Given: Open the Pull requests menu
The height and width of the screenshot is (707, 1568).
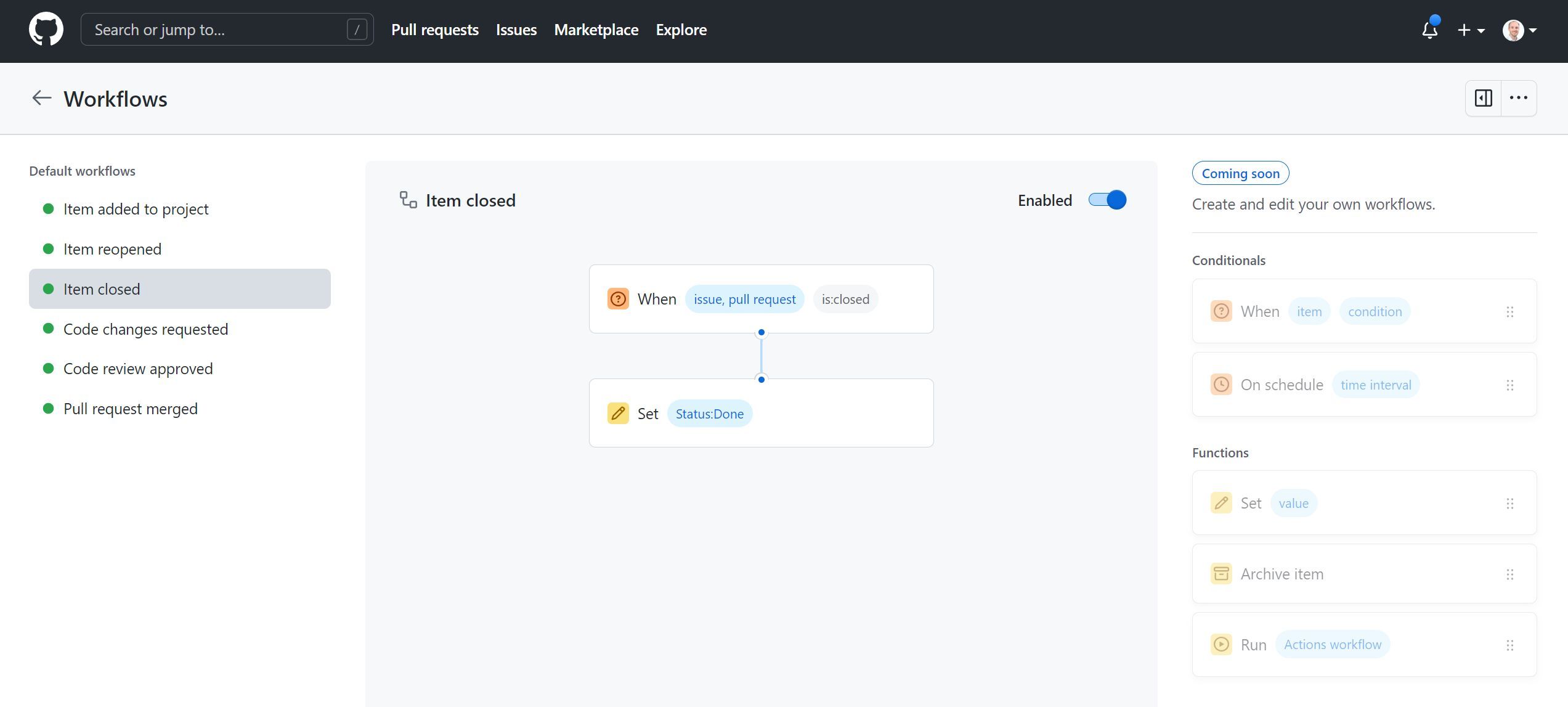Looking at the screenshot, I should click(x=434, y=29).
